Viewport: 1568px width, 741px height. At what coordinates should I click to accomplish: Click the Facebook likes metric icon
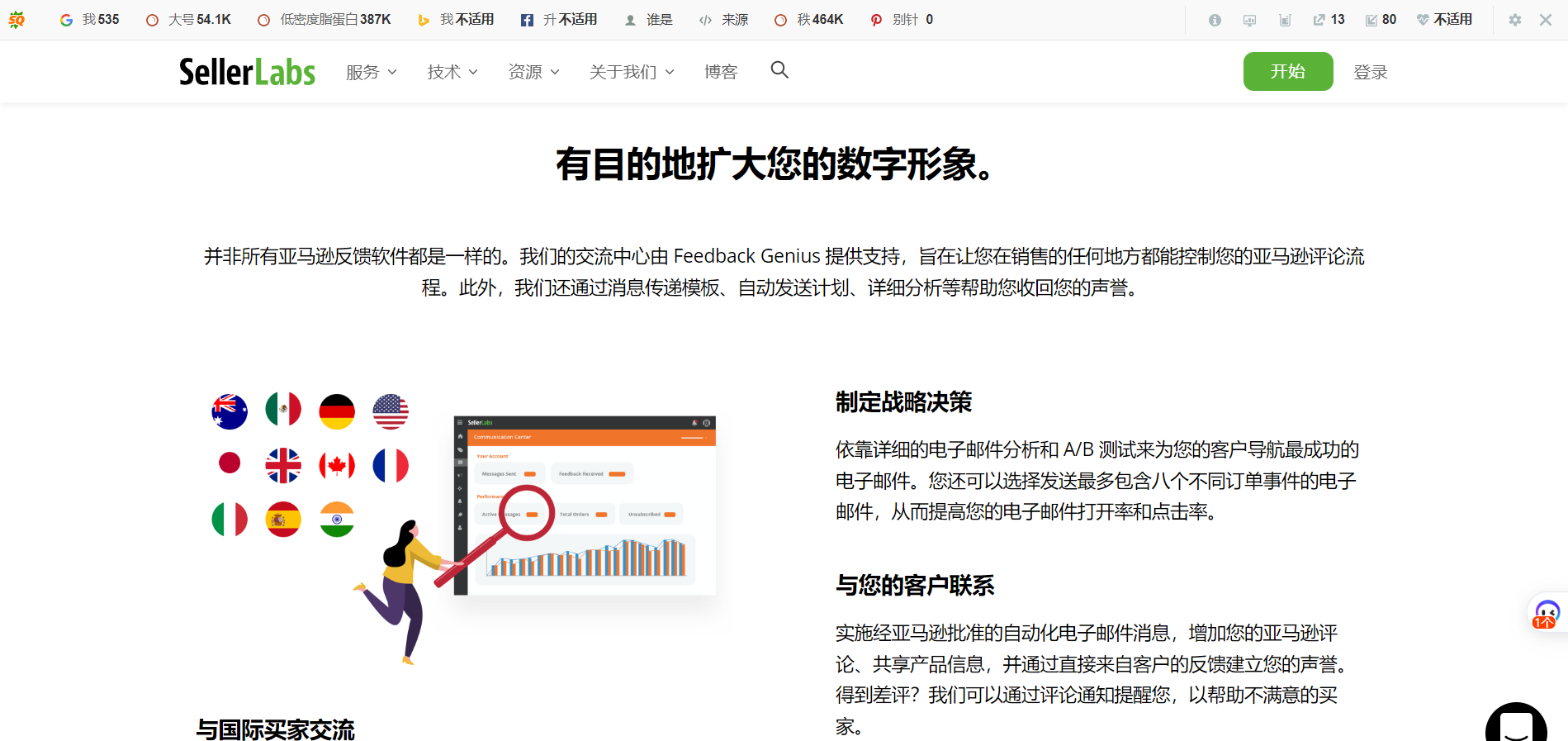[527, 20]
